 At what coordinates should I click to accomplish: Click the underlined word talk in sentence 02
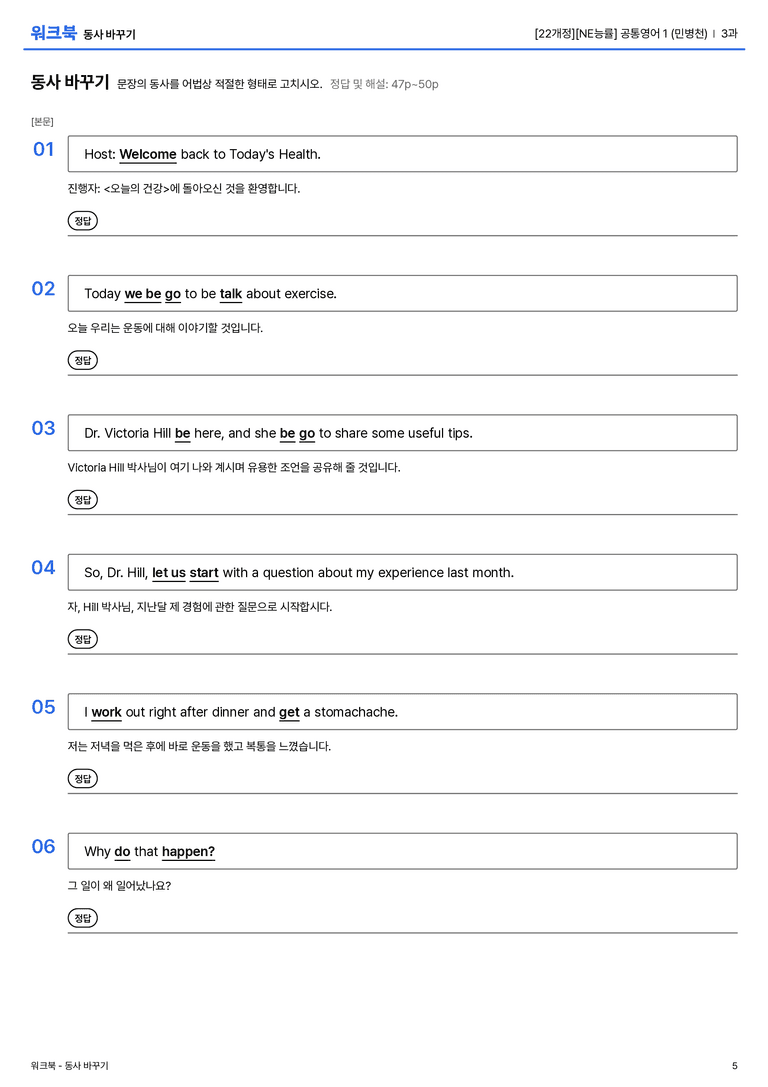231,294
